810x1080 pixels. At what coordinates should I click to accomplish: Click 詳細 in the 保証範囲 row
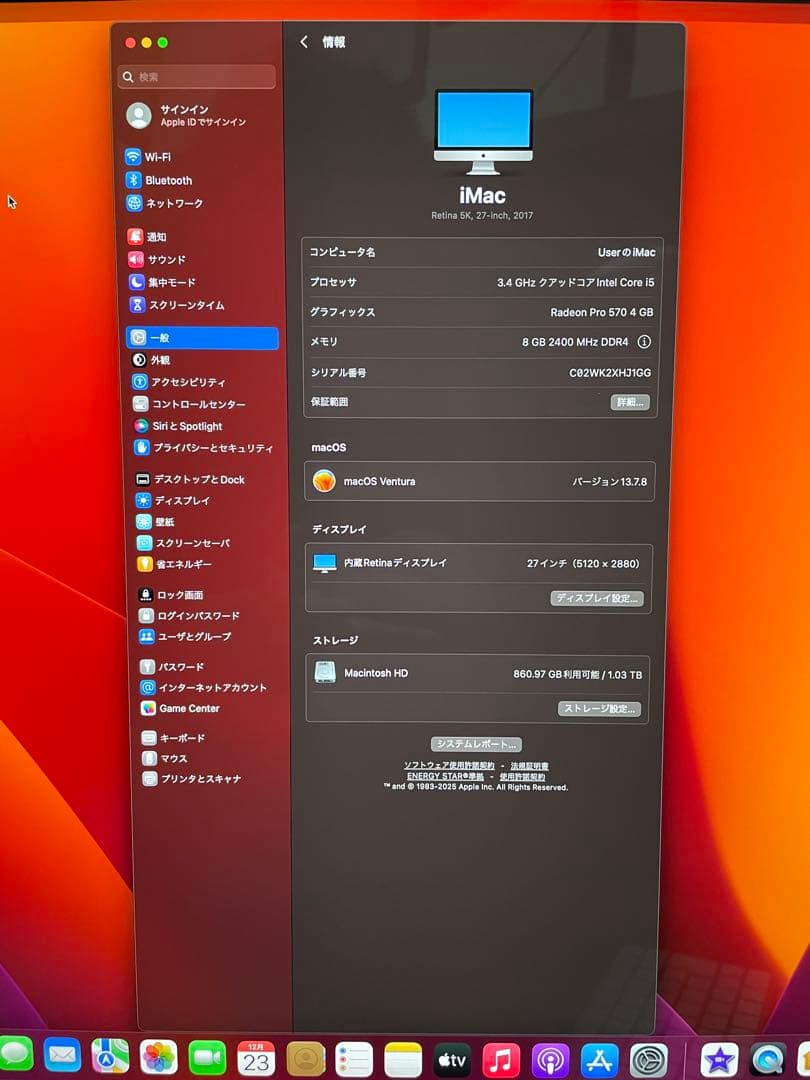pos(628,402)
